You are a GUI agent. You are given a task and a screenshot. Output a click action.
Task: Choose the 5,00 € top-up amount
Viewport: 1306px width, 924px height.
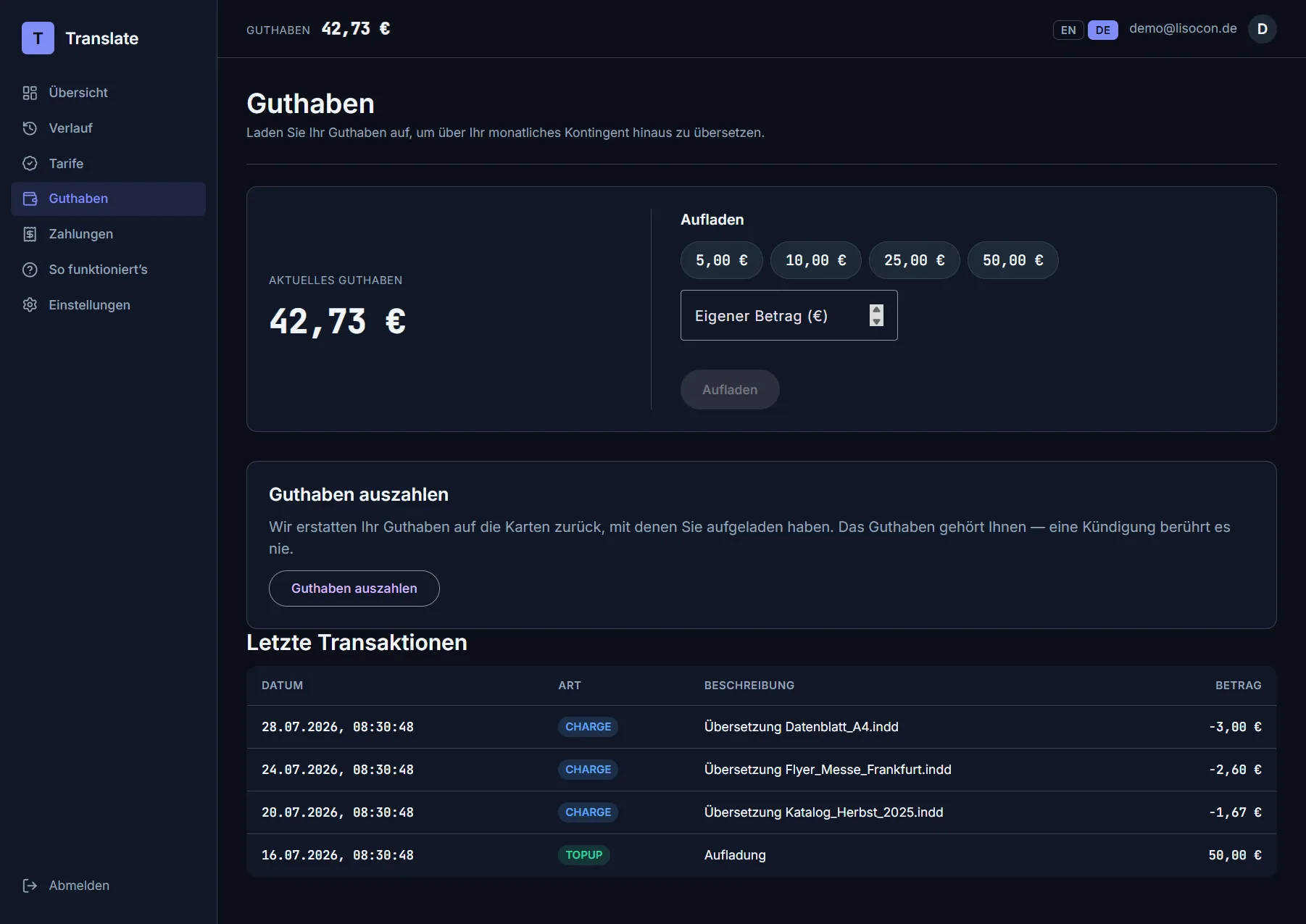pyautogui.click(x=721, y=260)
